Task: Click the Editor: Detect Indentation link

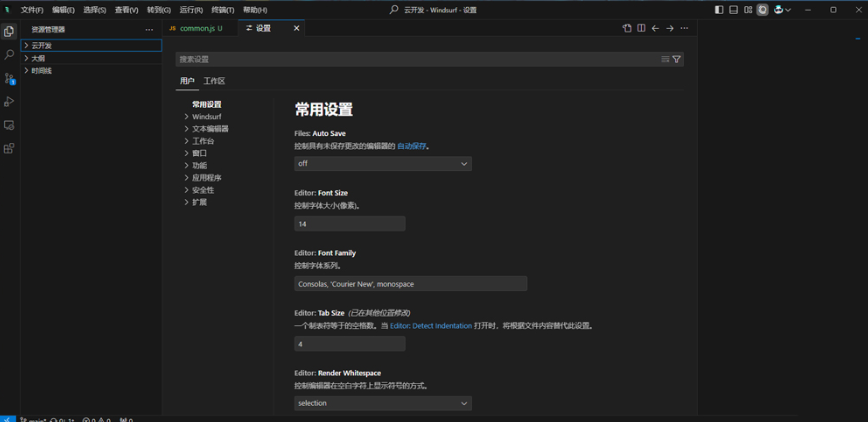Action: tap(431, 326)
